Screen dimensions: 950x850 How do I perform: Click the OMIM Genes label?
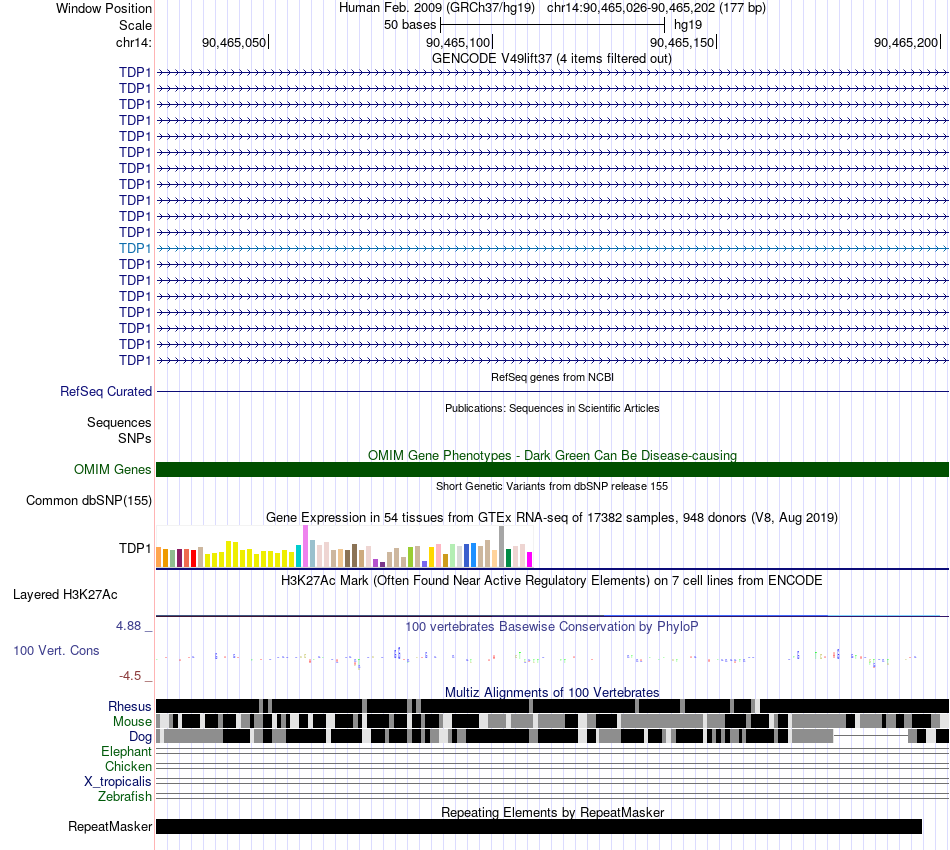click(x=113, y=470)
